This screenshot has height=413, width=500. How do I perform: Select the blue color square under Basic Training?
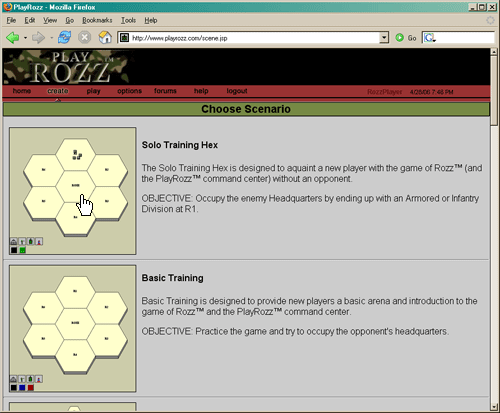22,387
